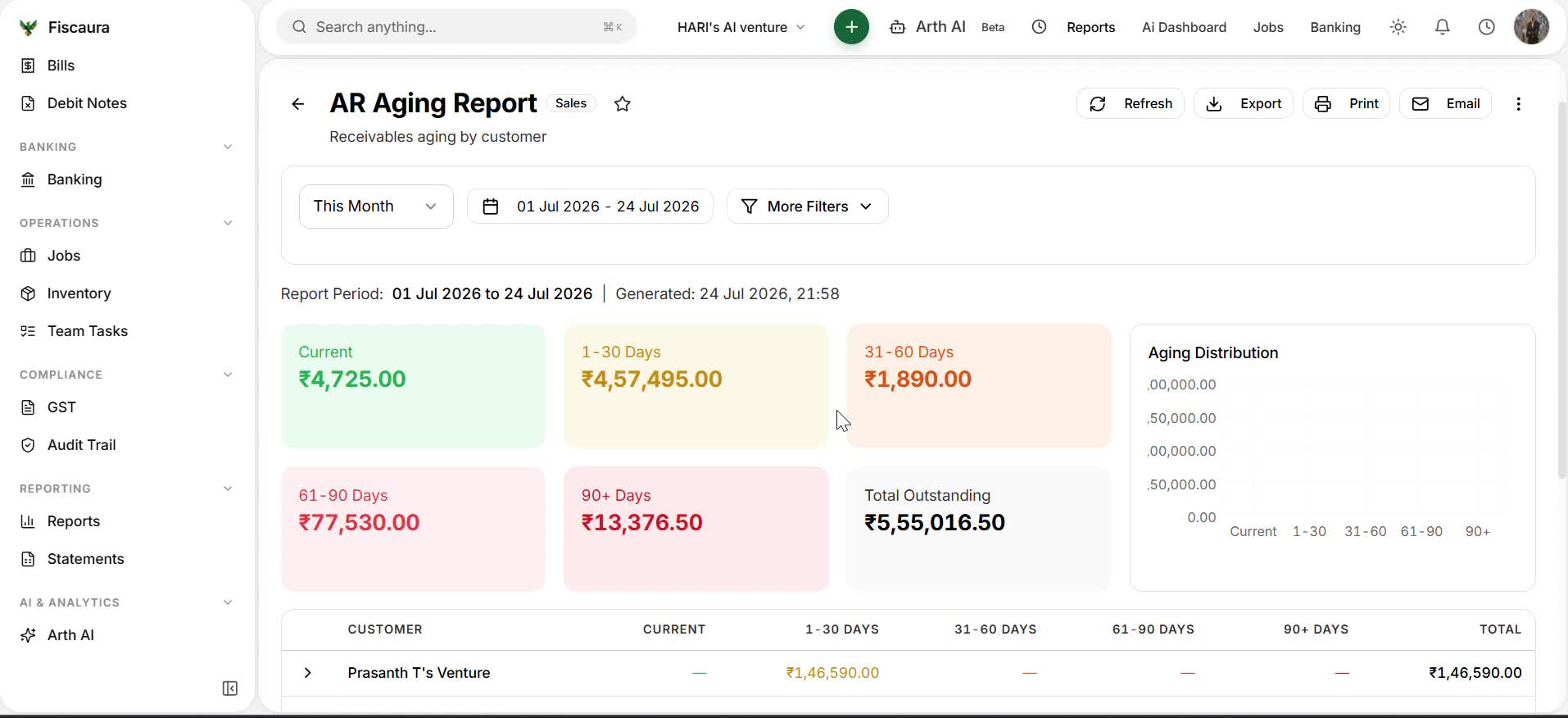Open Ai Dashboard in top navigation
This screenshot has width=1568, height=718.
point(1184,27)
